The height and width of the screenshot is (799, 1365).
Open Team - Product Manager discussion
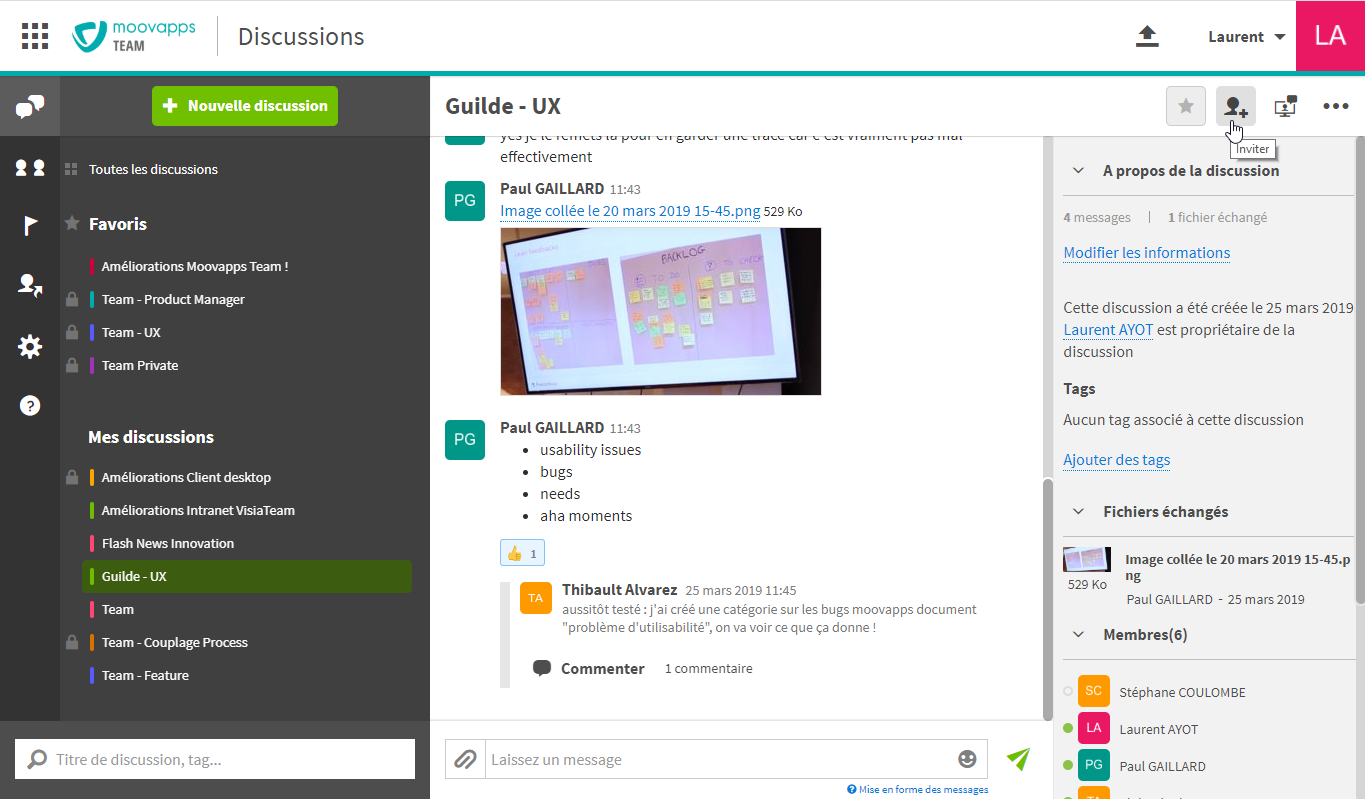coord(173,299)
